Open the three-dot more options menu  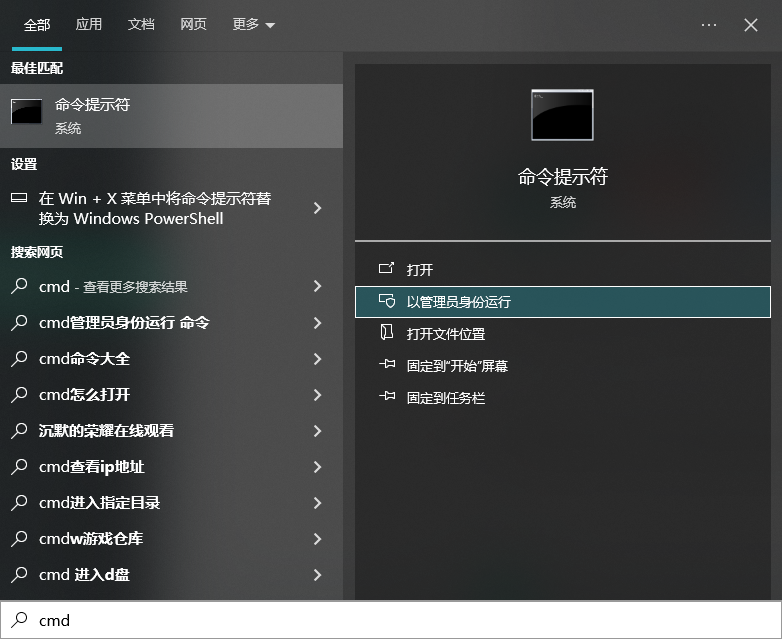(x=709, y=25)
